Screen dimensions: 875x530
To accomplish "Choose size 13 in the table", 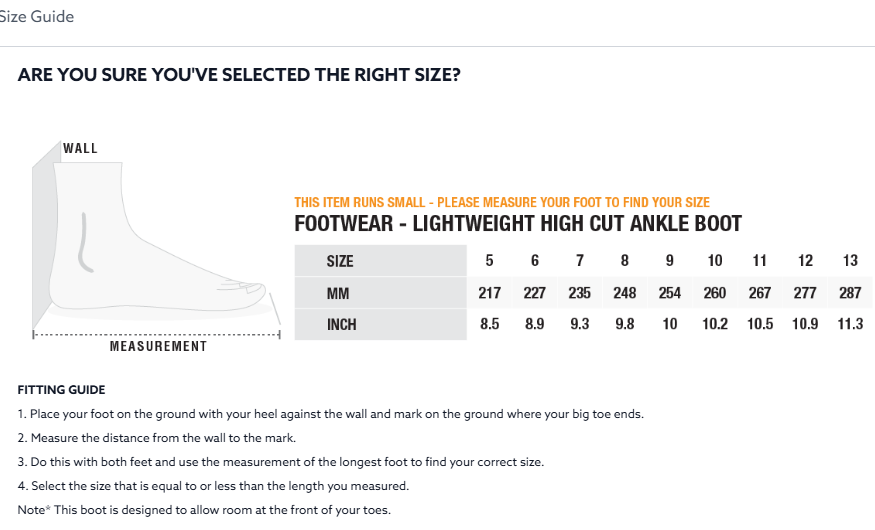I will point(850,261).
